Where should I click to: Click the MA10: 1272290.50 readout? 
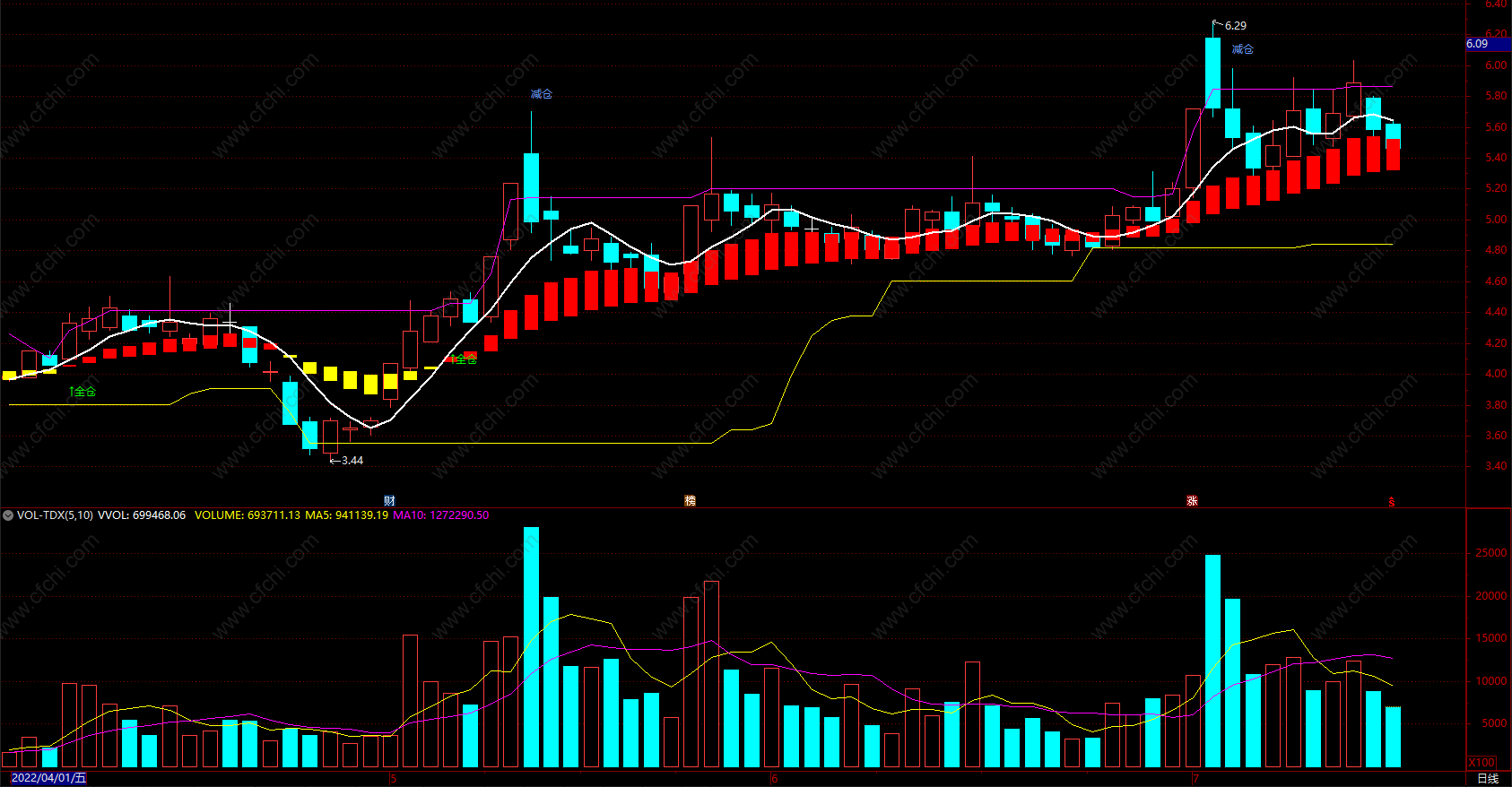click(441, 515)
